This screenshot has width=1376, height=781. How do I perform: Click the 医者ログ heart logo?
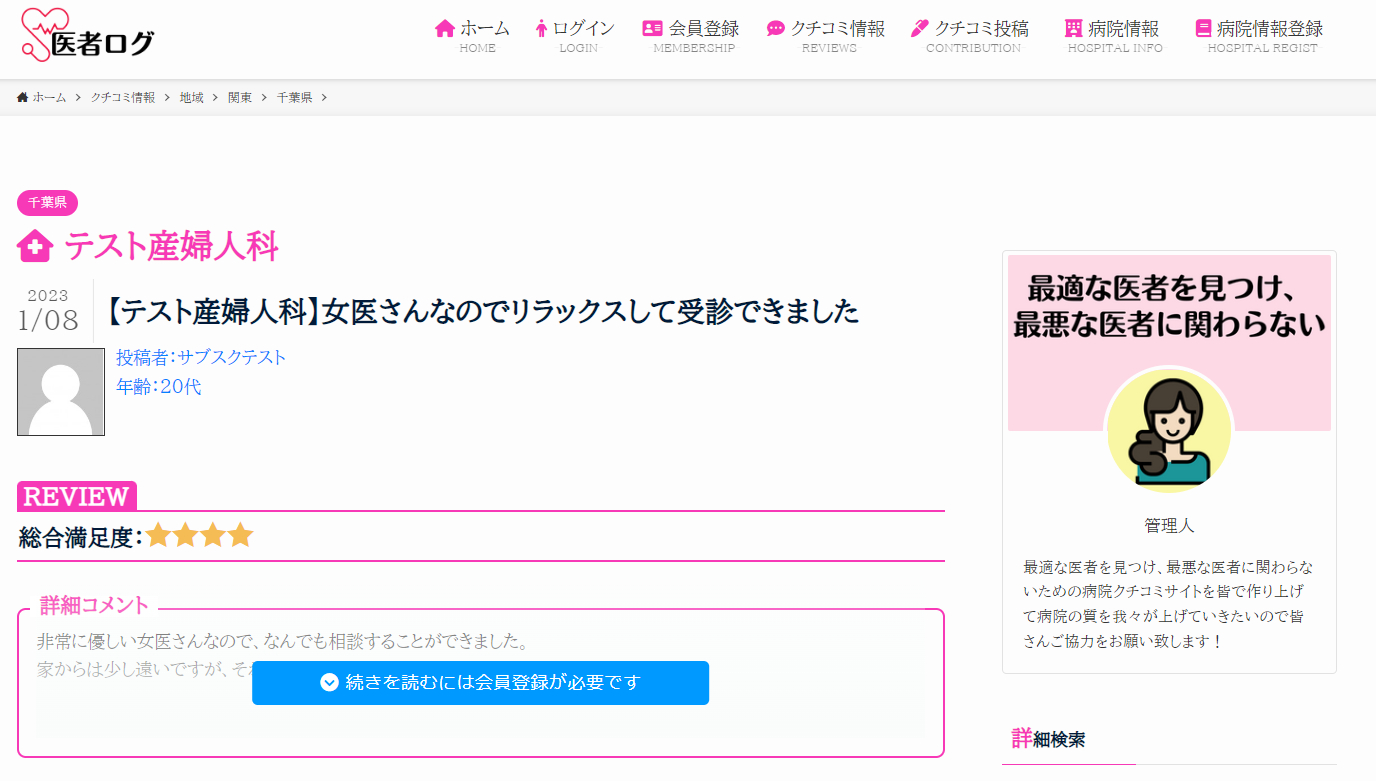[88, 36]
